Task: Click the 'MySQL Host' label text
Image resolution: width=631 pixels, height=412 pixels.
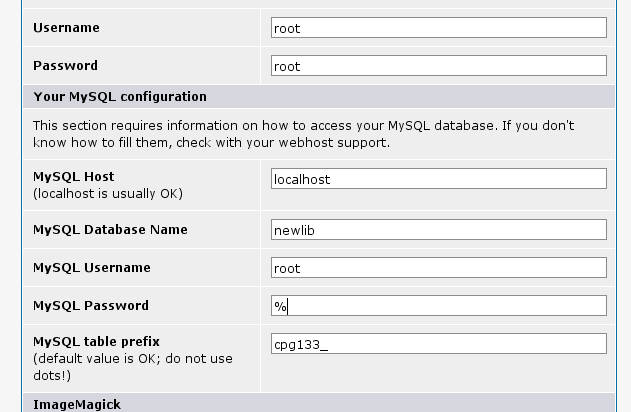Action: coord(73,176)
